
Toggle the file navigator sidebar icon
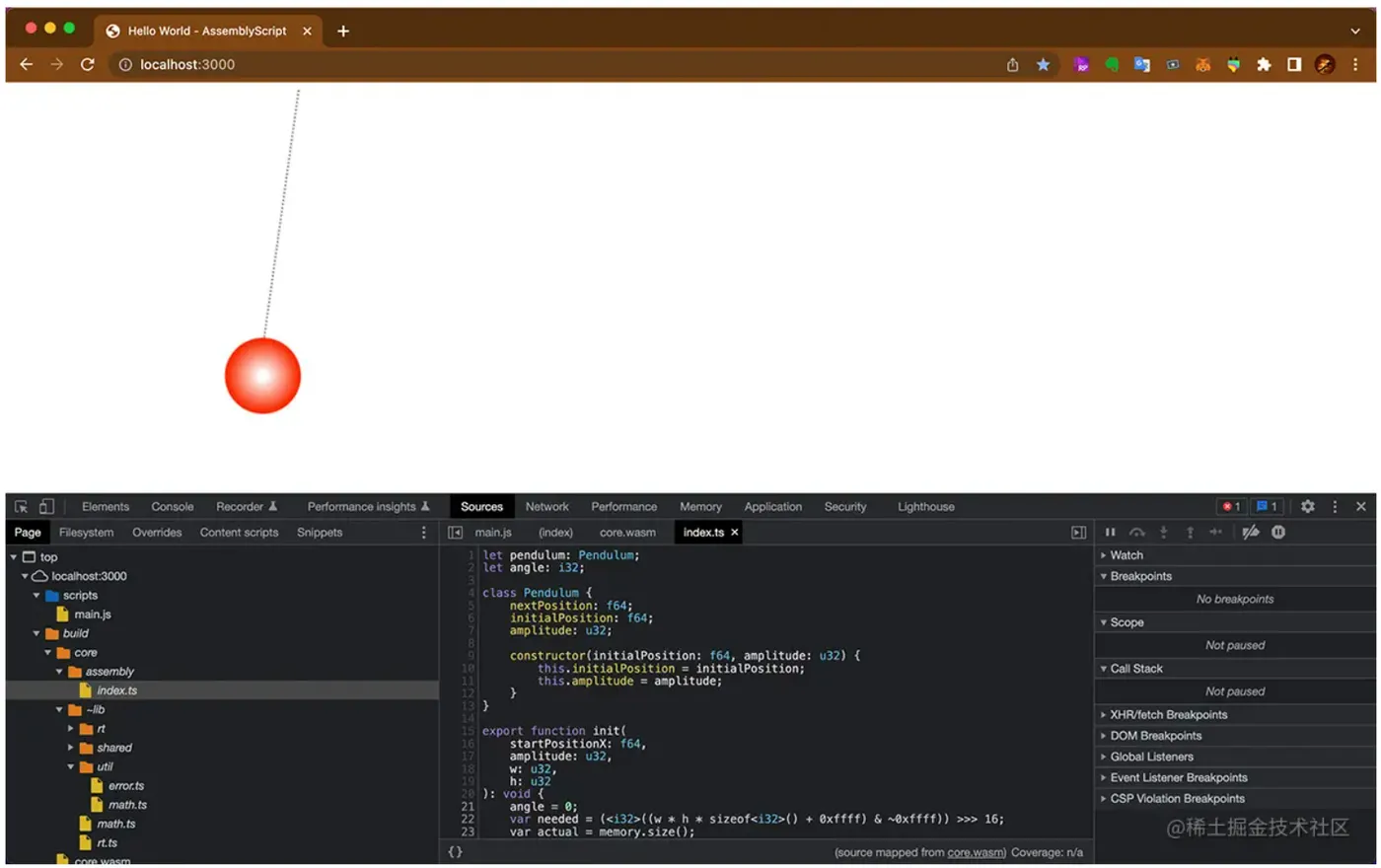(455, 533)
